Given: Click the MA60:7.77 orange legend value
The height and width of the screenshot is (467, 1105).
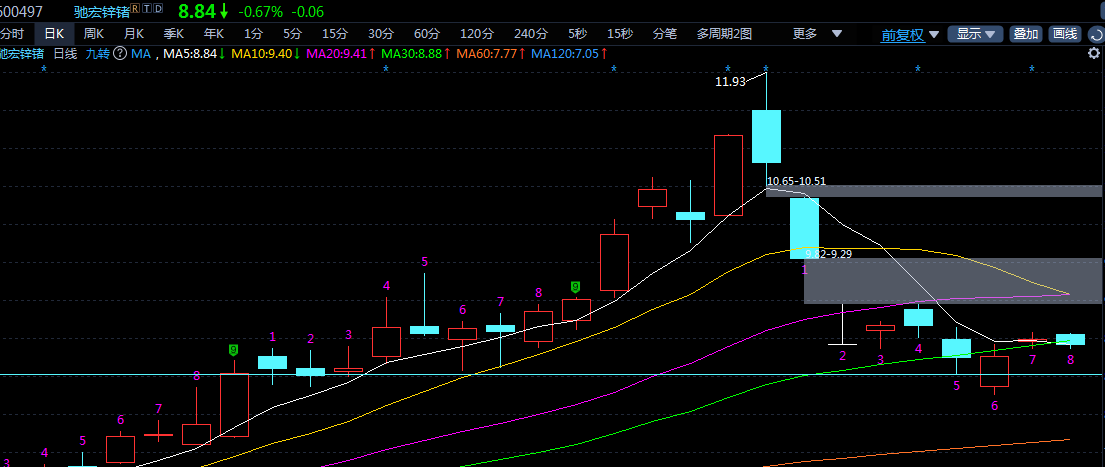Looking at the screenshot, I should pyautogui.click(x=487, y=54).
